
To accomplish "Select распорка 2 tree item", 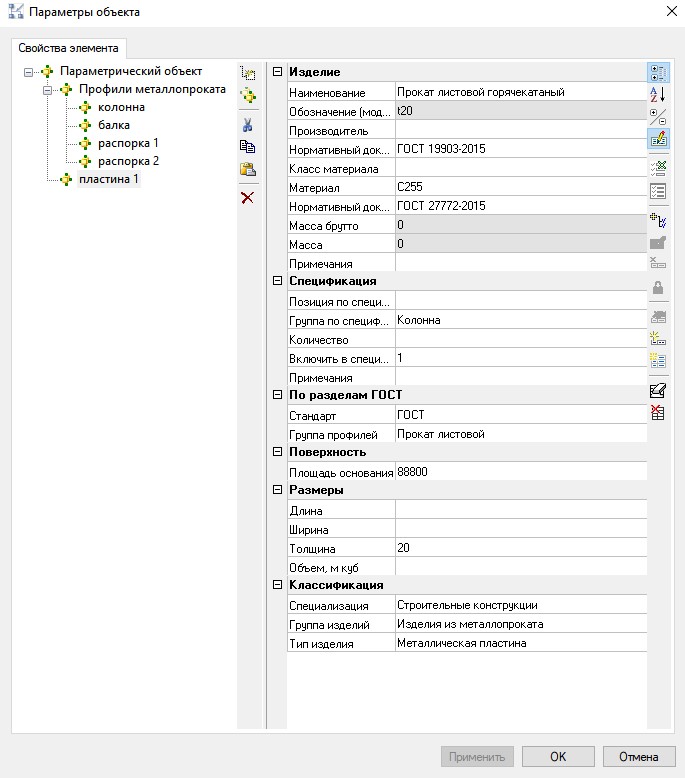I will 128,161.
